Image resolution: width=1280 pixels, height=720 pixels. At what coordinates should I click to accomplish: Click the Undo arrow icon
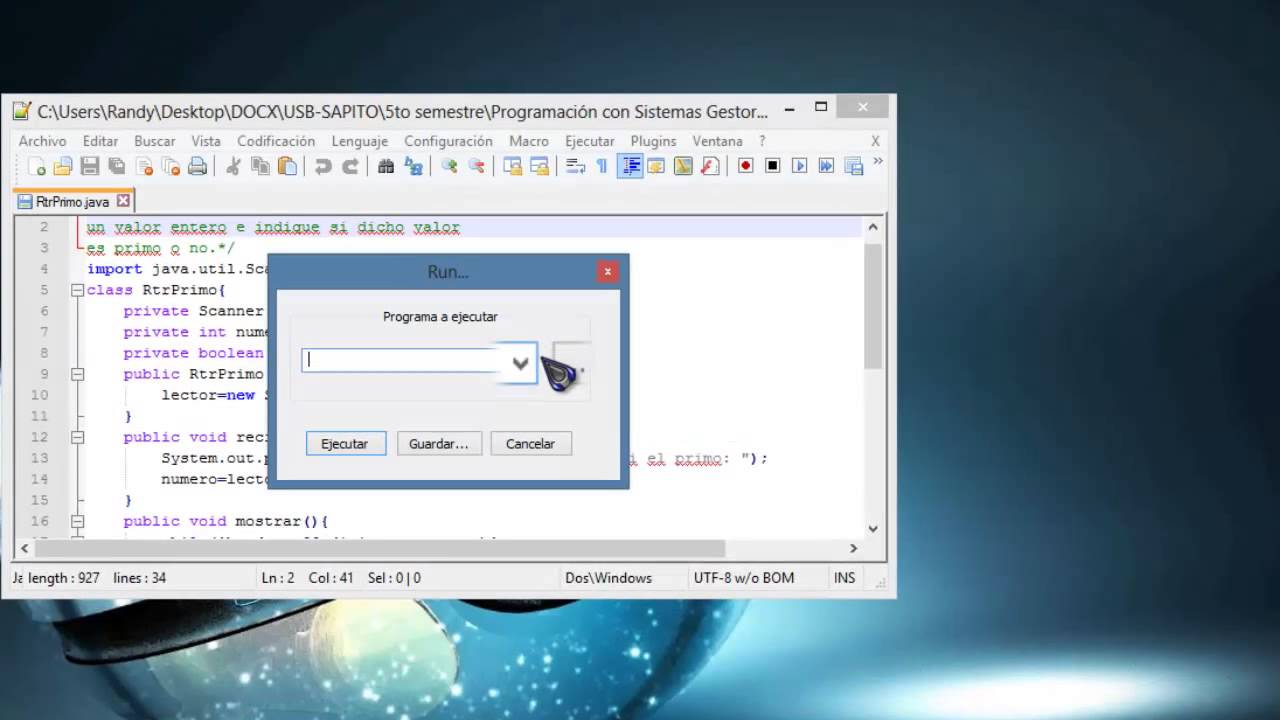point(323,166)
